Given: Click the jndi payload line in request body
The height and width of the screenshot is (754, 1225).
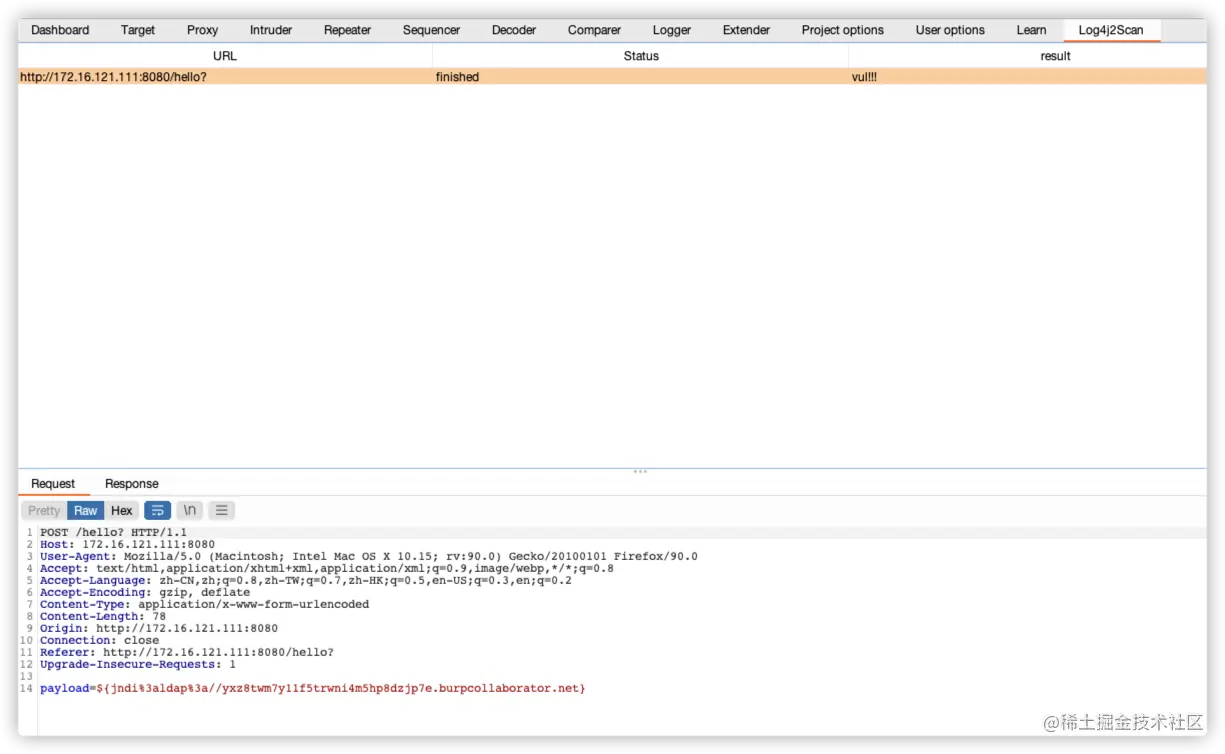Looking at the screenshot, I should coord(313,688).
